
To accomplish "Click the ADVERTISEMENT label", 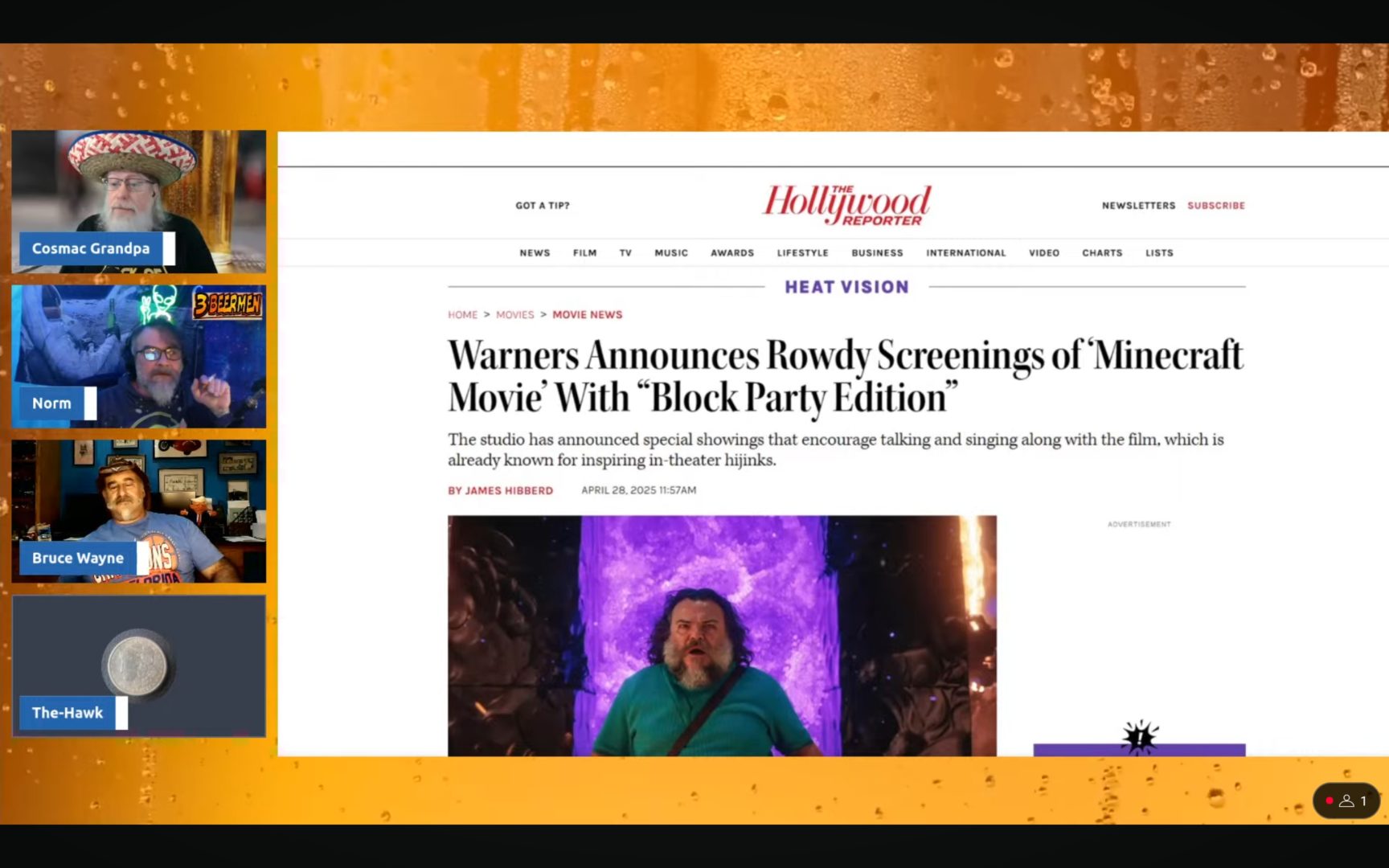I will [x=1139, y=524].
